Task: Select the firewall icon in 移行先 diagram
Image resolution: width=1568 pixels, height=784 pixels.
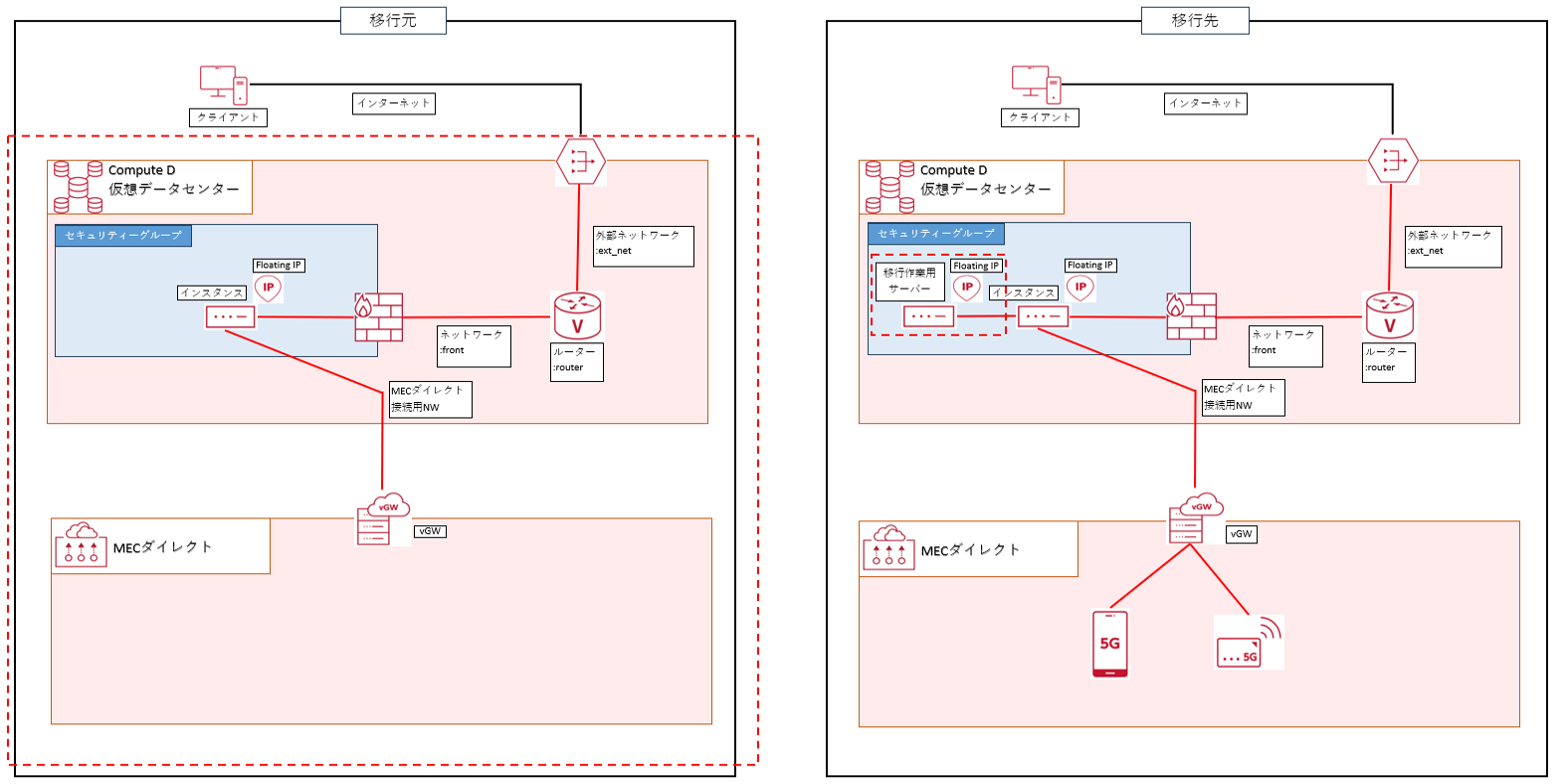Action: point(1191,316)
